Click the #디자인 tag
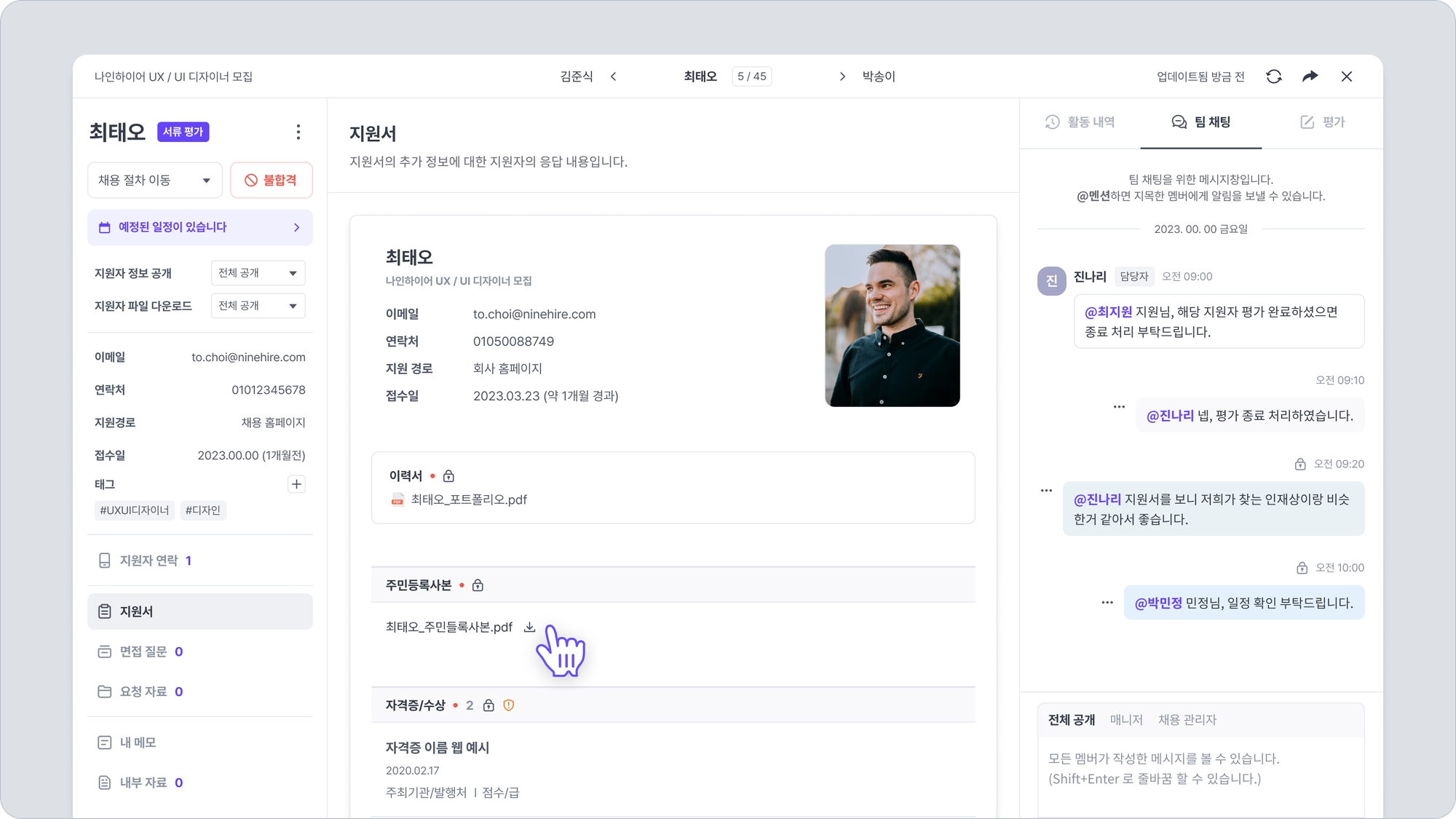The image size is (1456, 819). [202, 510]
